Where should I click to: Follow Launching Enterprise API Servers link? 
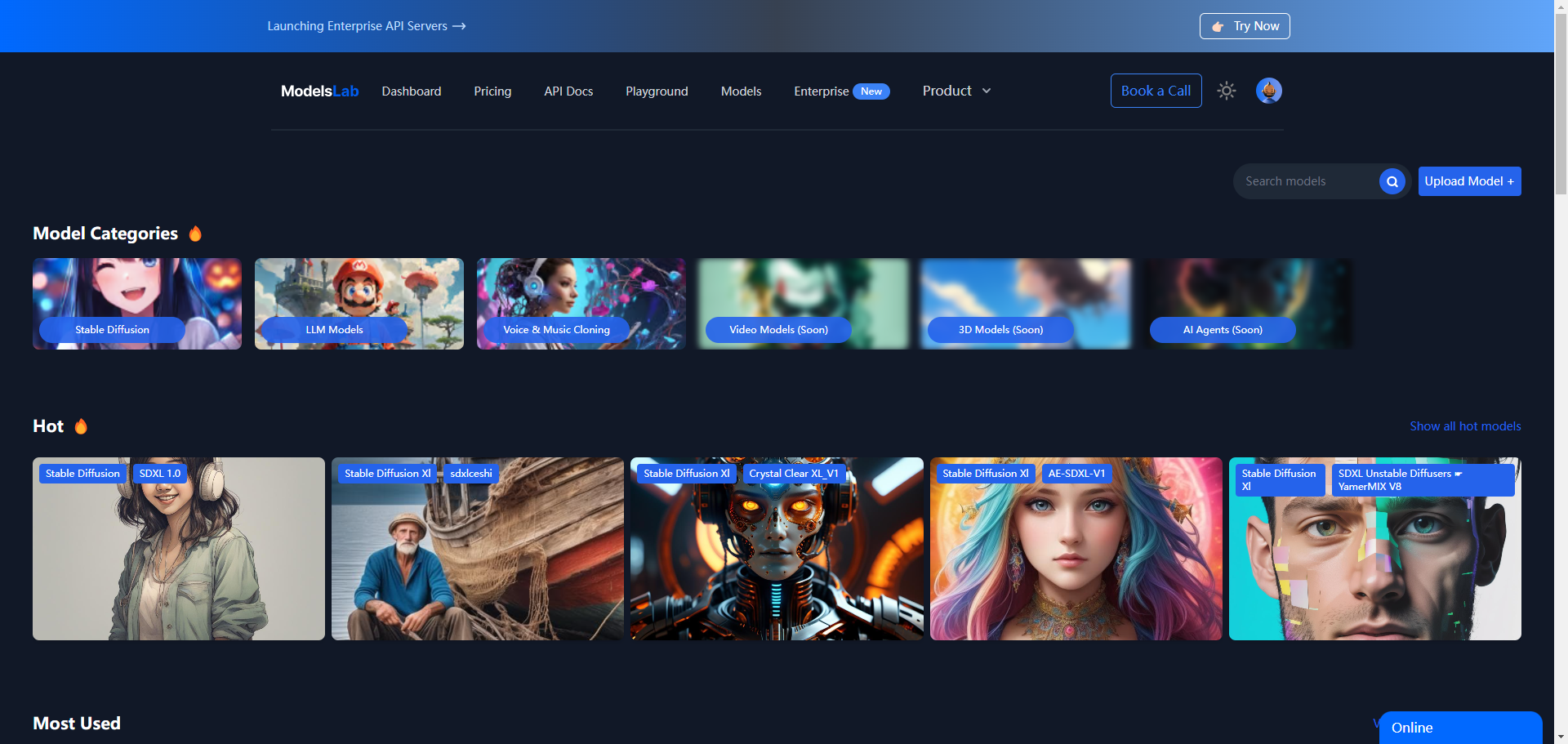coord(366,26)
